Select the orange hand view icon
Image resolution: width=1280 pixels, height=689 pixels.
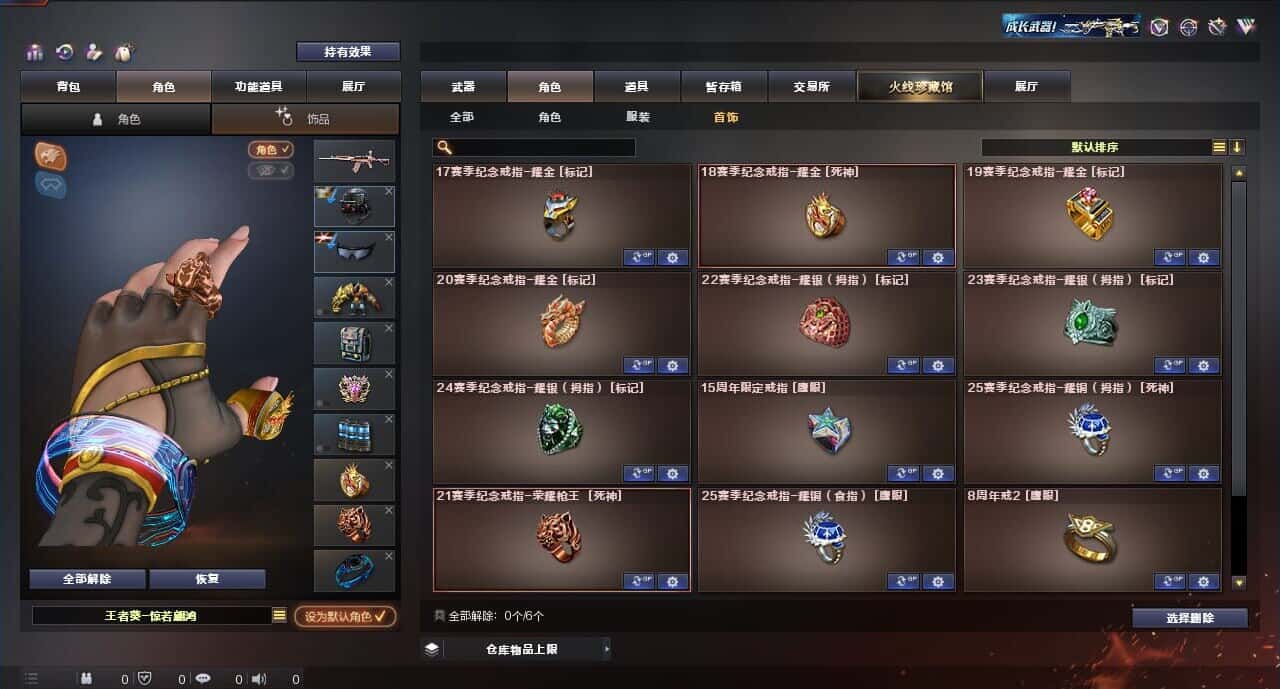(51, 155)
